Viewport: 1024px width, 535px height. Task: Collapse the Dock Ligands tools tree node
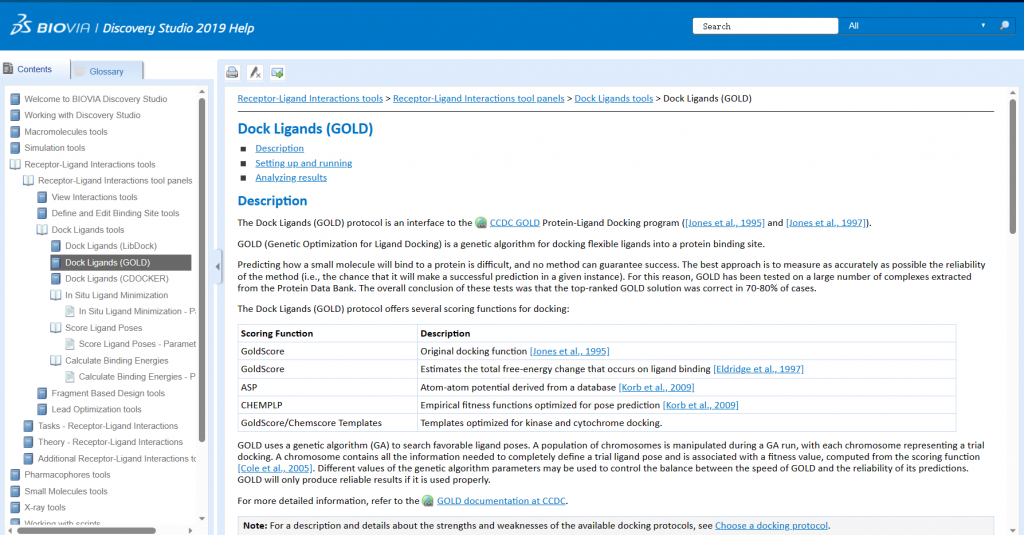[42, 230]
